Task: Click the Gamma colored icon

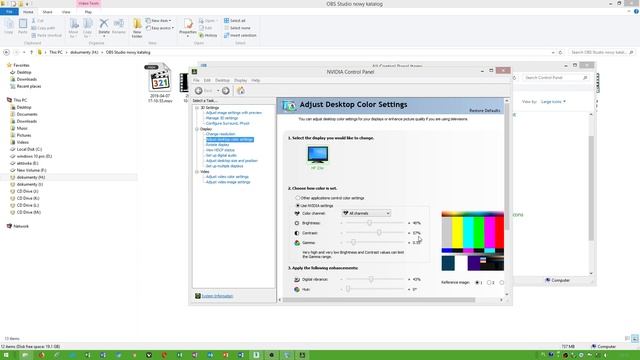Action: click(x=297, y=243)
